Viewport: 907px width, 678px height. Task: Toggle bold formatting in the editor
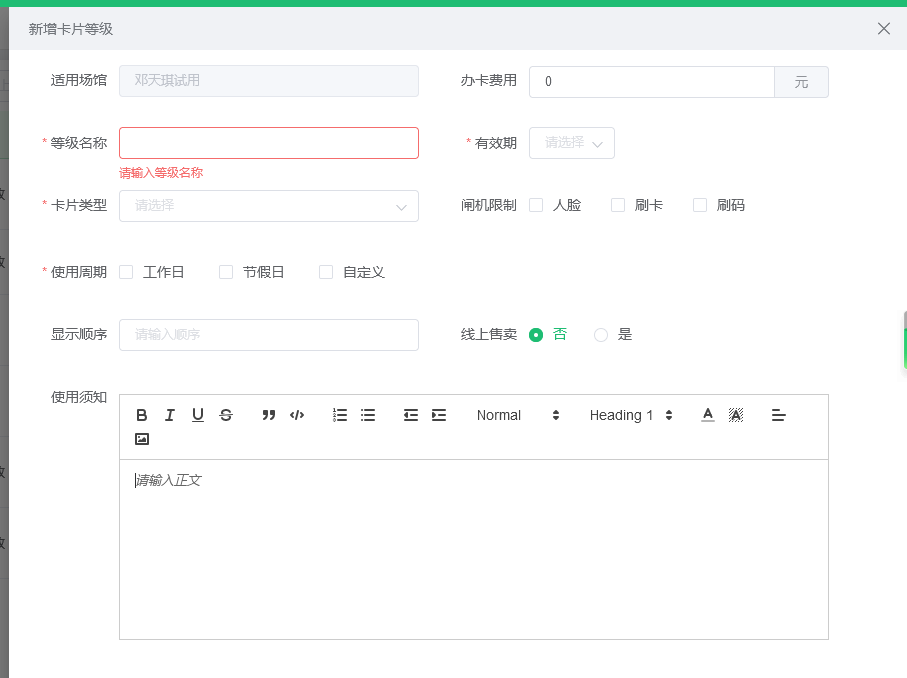(141, 415)
